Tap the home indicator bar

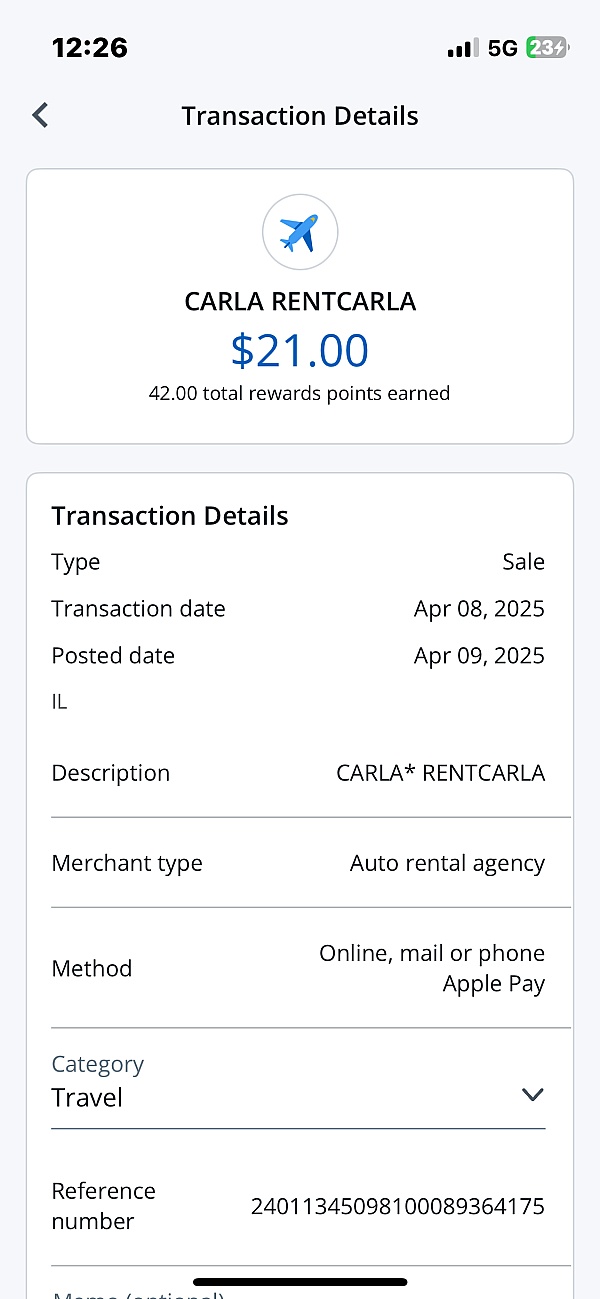pyautogui.click(x=300, y=1281)
